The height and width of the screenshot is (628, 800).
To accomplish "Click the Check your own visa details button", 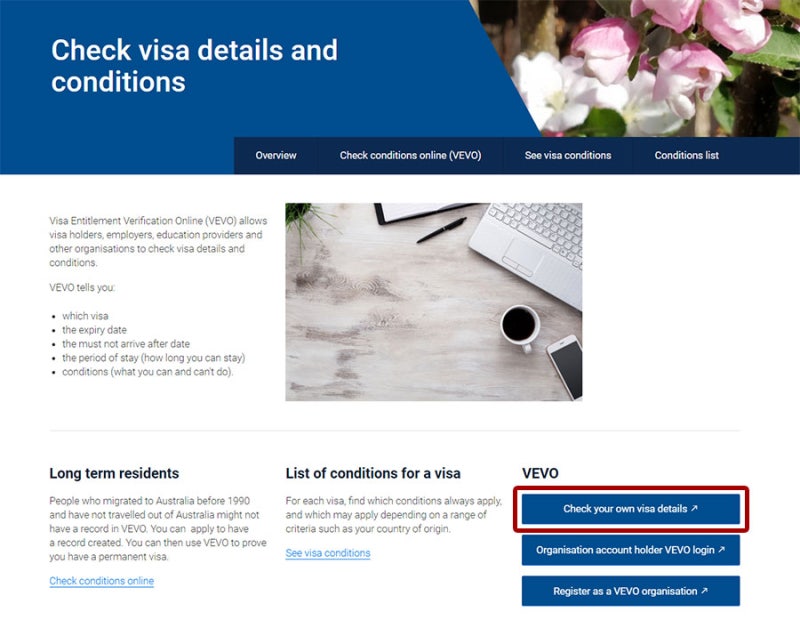I will tap(631, 509).
